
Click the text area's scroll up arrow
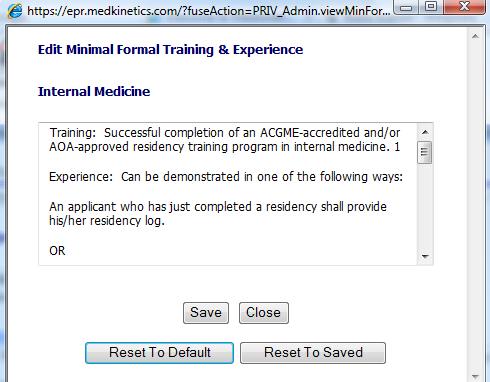pyautogui.click(x=425, y=132)
